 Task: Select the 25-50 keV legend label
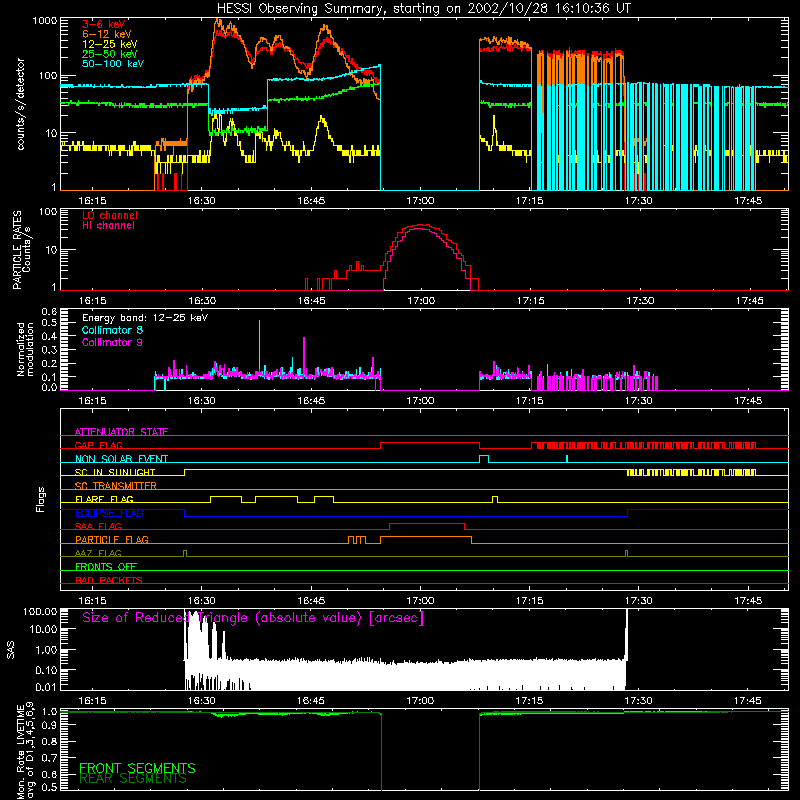110,54
